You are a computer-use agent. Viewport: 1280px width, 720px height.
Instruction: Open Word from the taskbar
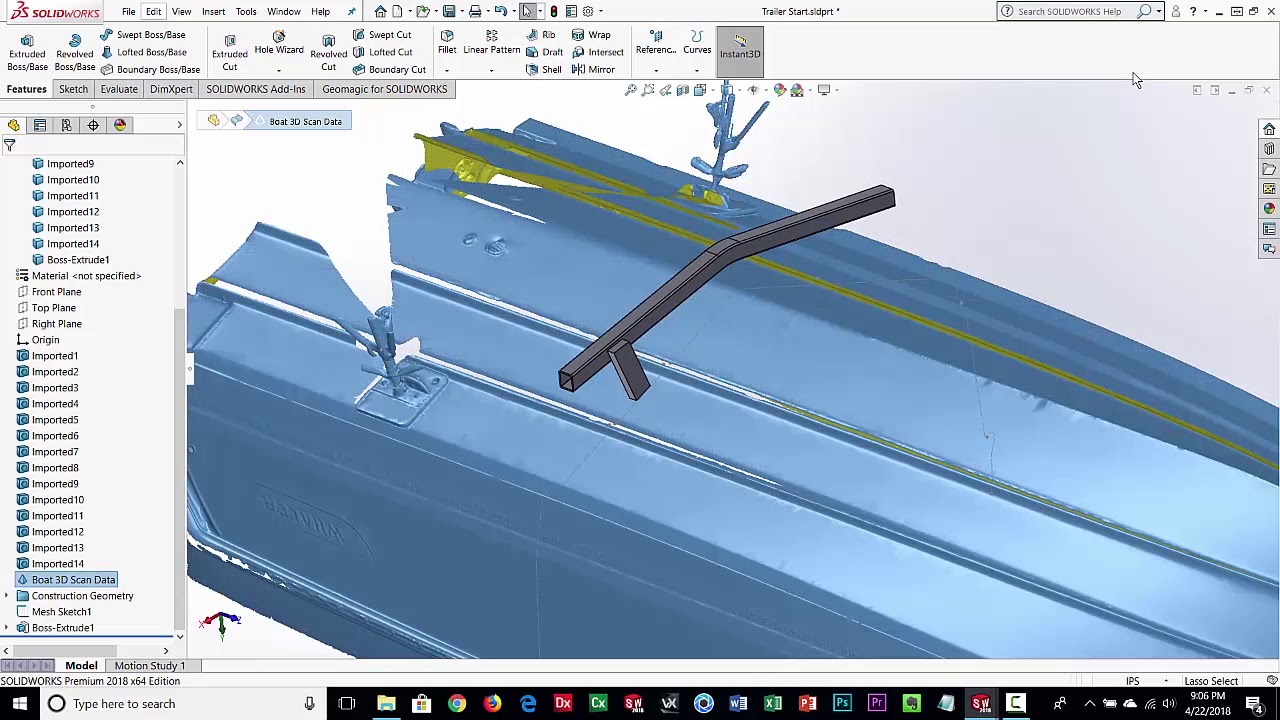click(738, 704)
